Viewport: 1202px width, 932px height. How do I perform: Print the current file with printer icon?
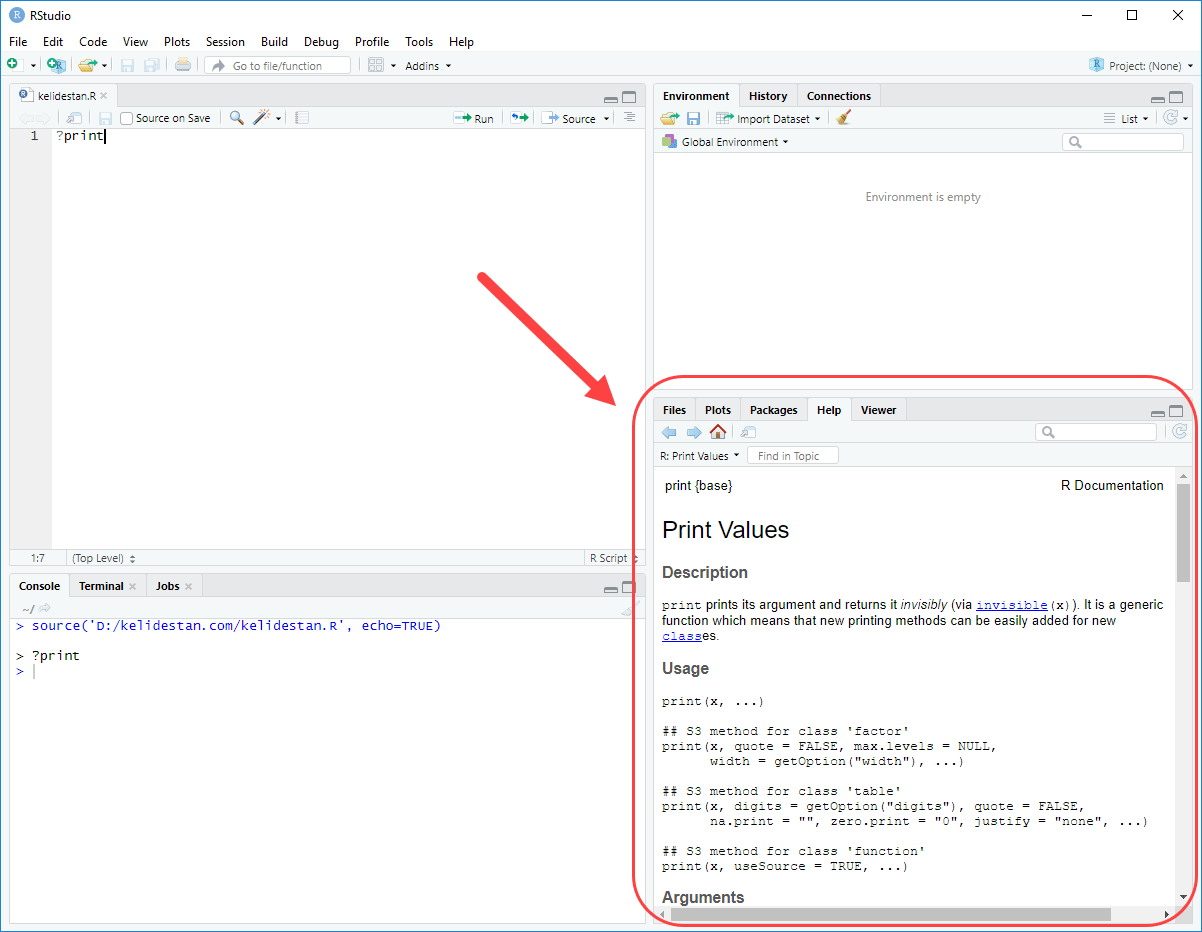(182, 65)
